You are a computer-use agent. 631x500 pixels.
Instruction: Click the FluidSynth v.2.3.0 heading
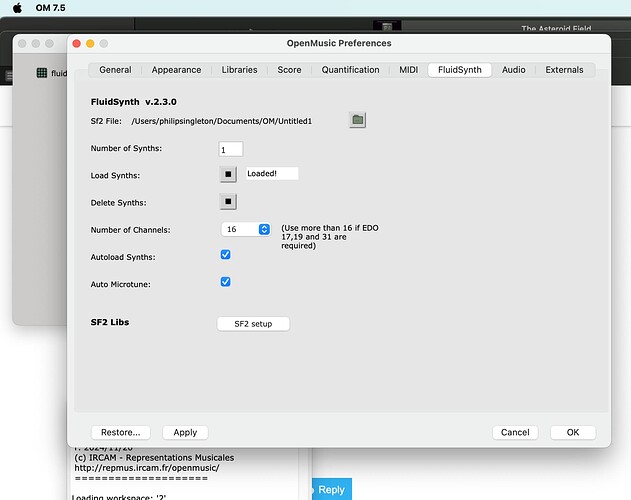pos(134,102)
